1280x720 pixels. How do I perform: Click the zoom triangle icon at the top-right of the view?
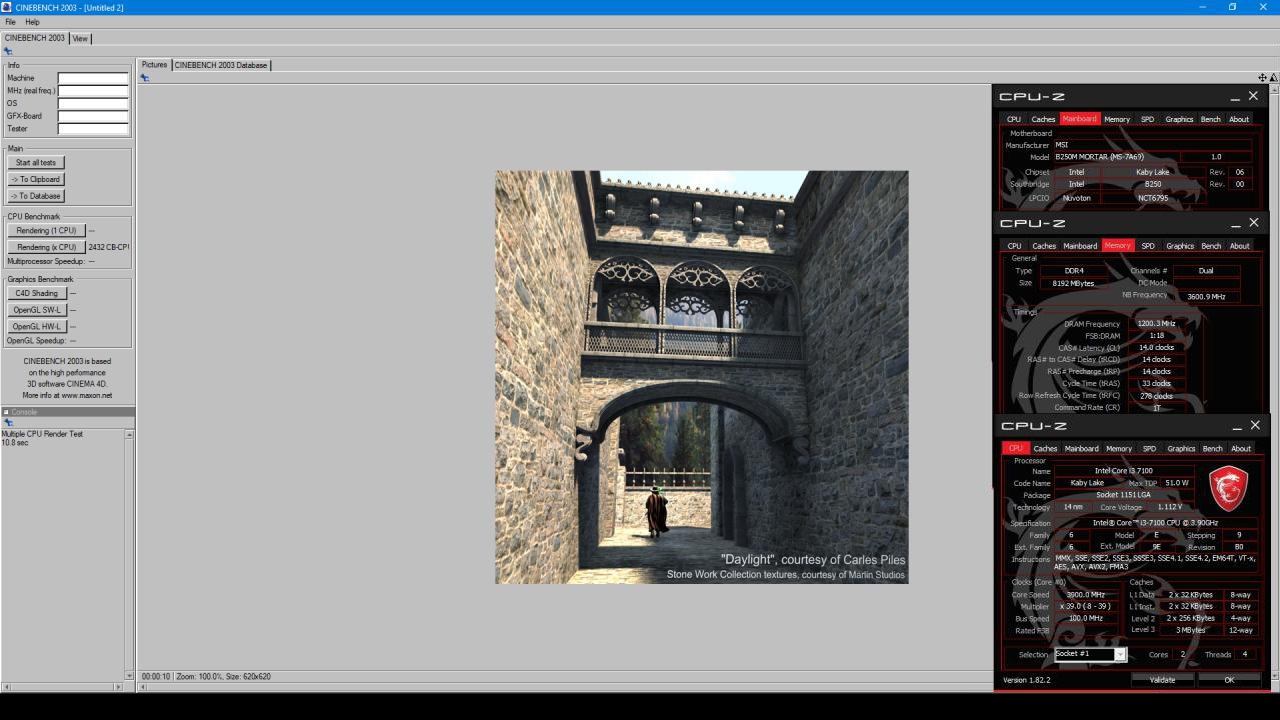tap(1273, 78)
